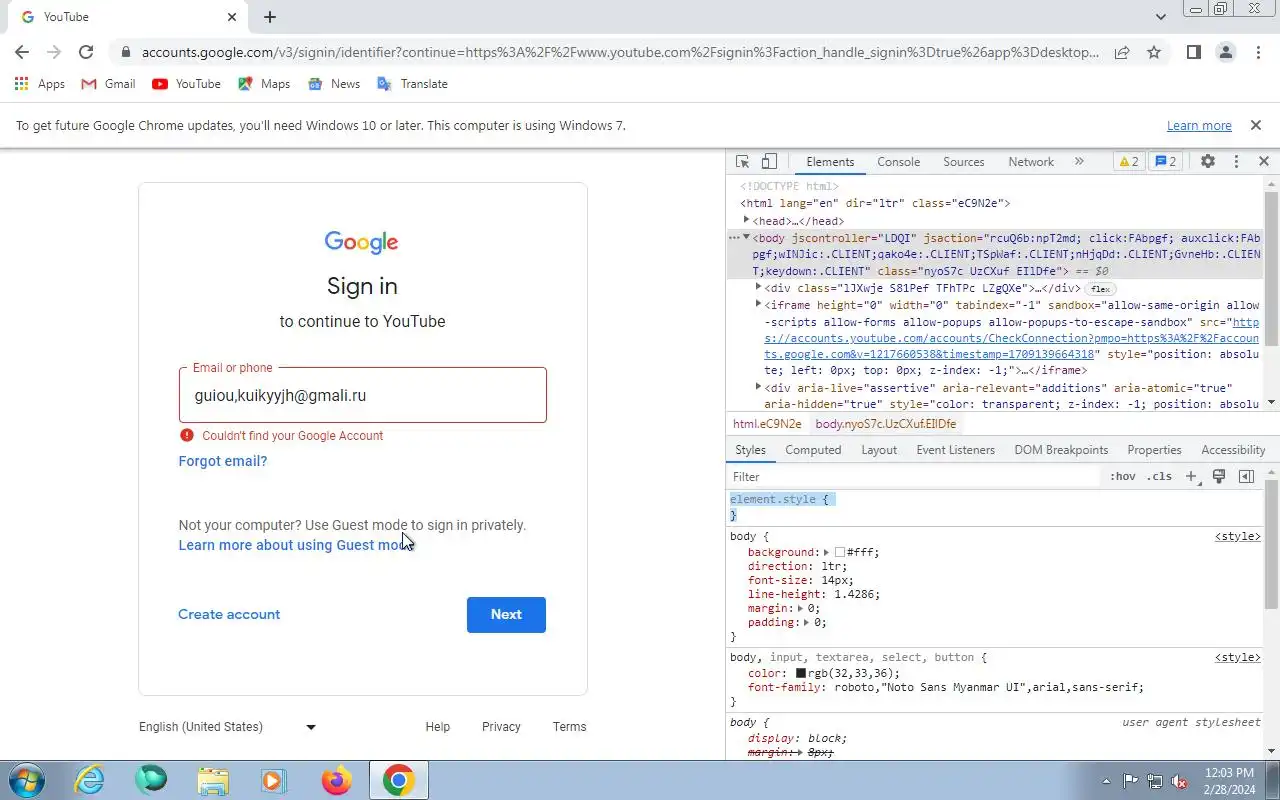
Task: Open the Chrome profile avatar
Action: pyautogui.click(x=1226, y=53)
